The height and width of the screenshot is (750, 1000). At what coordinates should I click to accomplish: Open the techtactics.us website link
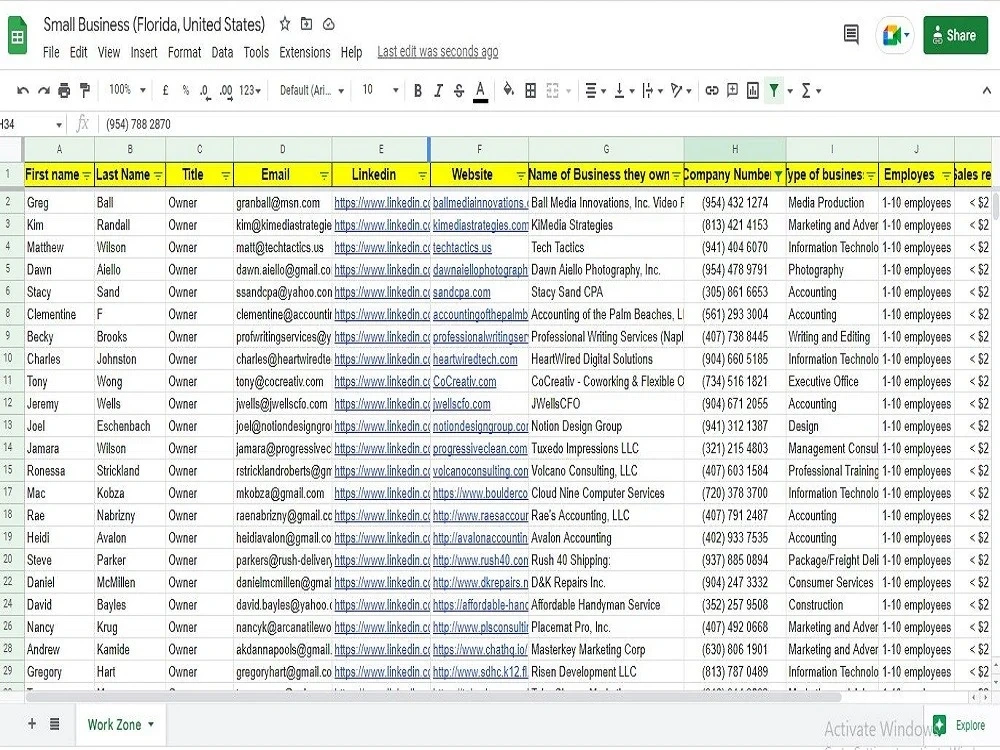[x=462, y=247]
